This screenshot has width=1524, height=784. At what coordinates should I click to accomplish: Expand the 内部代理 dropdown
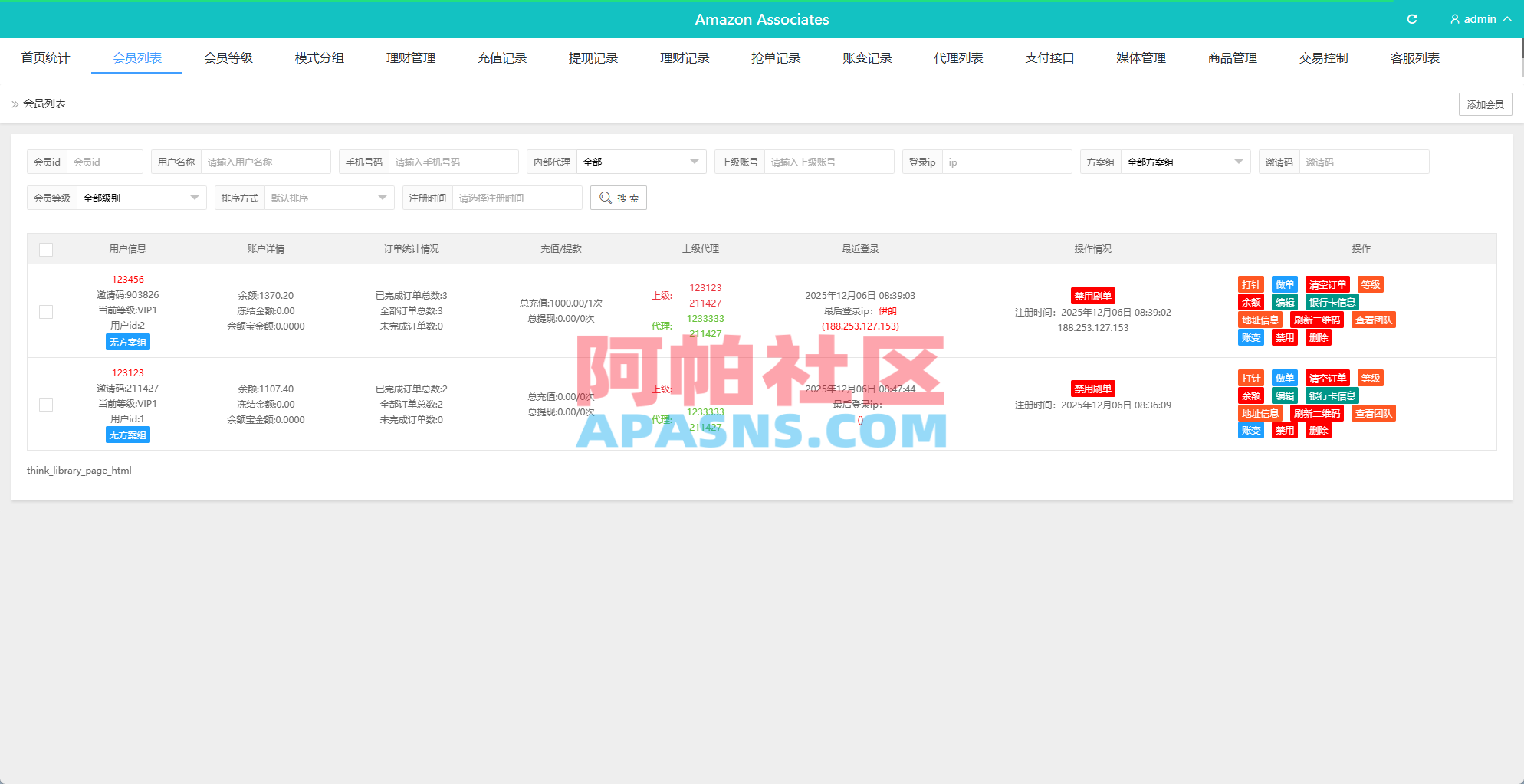pos(641,162)
